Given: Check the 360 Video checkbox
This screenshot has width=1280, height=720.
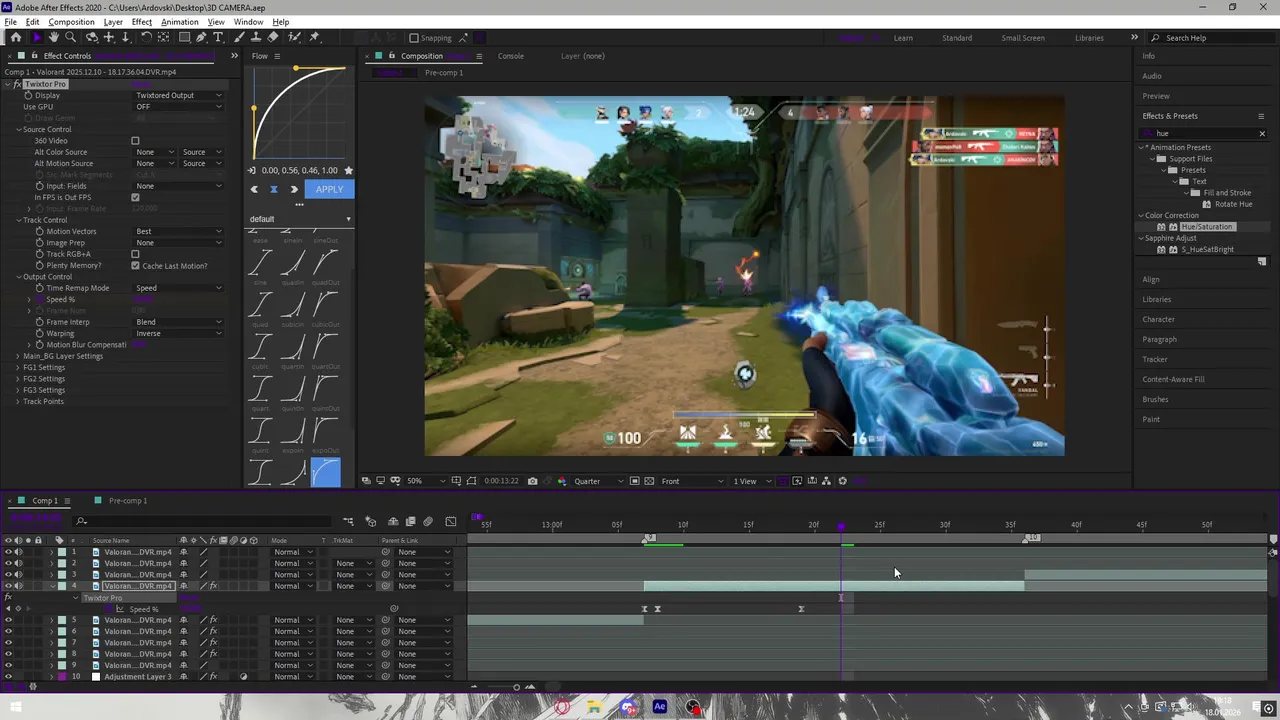Looking at the screenshot, I should tap(135, 141).
